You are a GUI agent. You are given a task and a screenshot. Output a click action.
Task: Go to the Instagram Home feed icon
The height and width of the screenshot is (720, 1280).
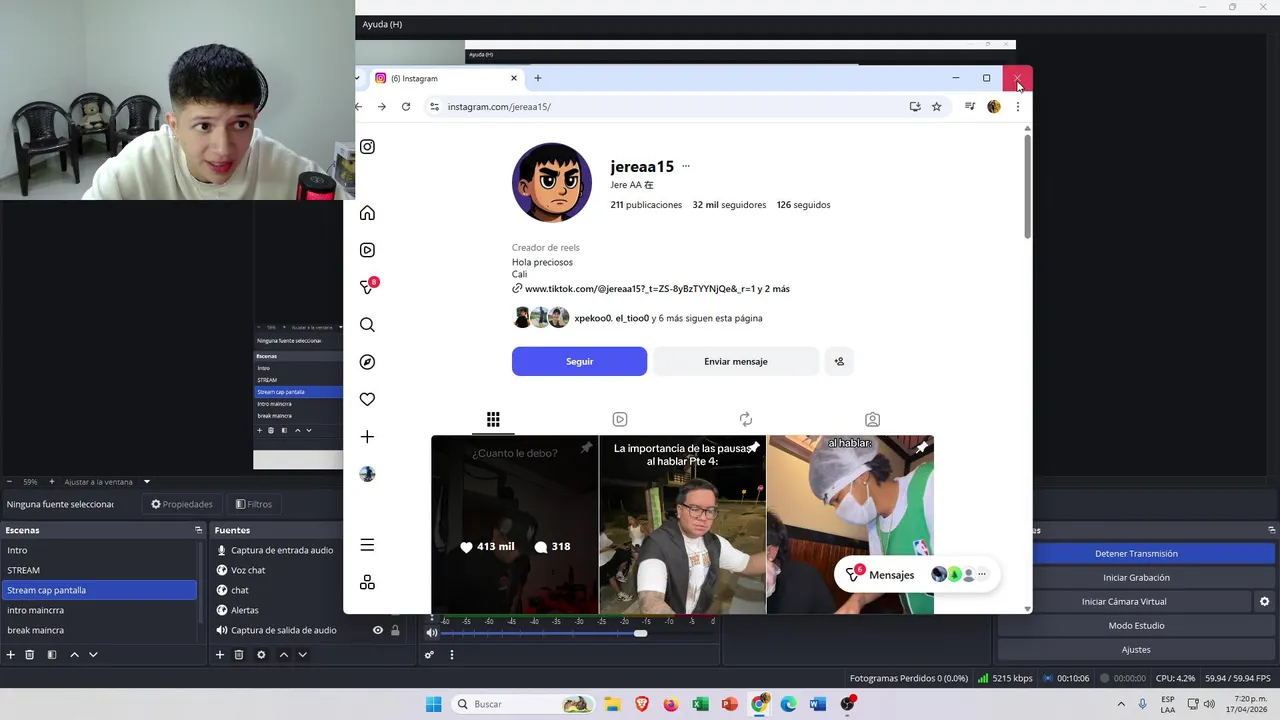[367, 213]
